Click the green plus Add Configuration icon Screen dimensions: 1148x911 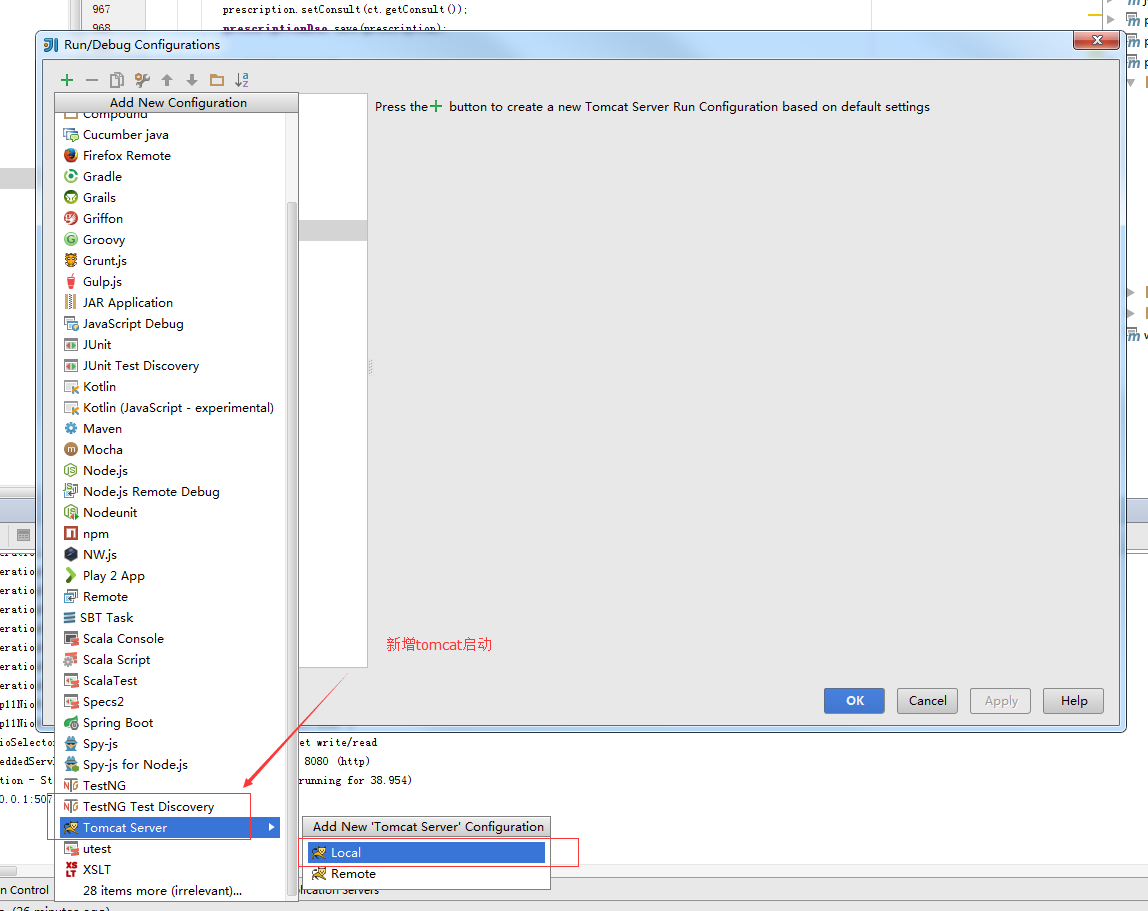67,80
